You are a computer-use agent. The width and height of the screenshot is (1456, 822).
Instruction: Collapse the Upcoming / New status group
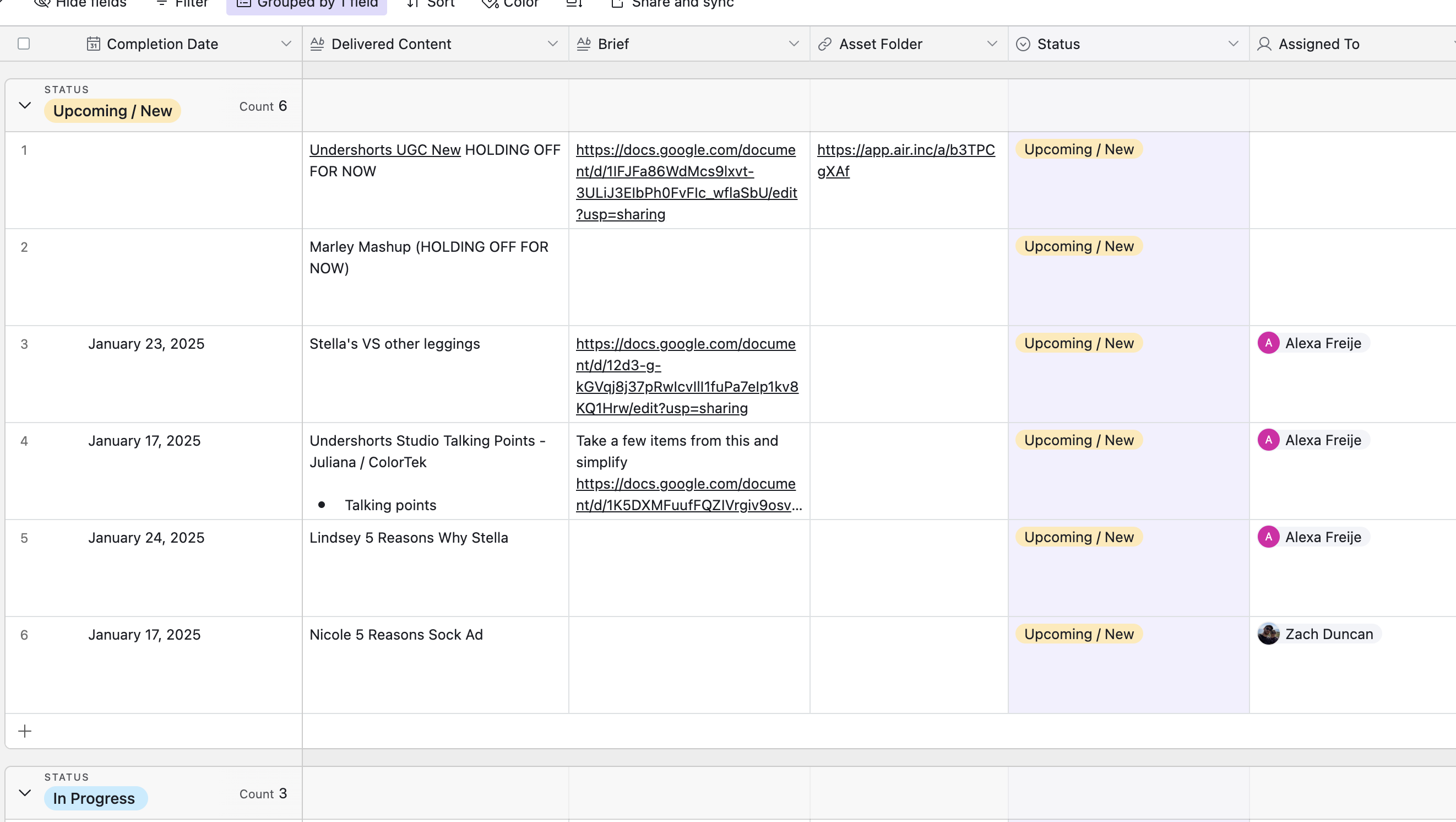(24, 105)
